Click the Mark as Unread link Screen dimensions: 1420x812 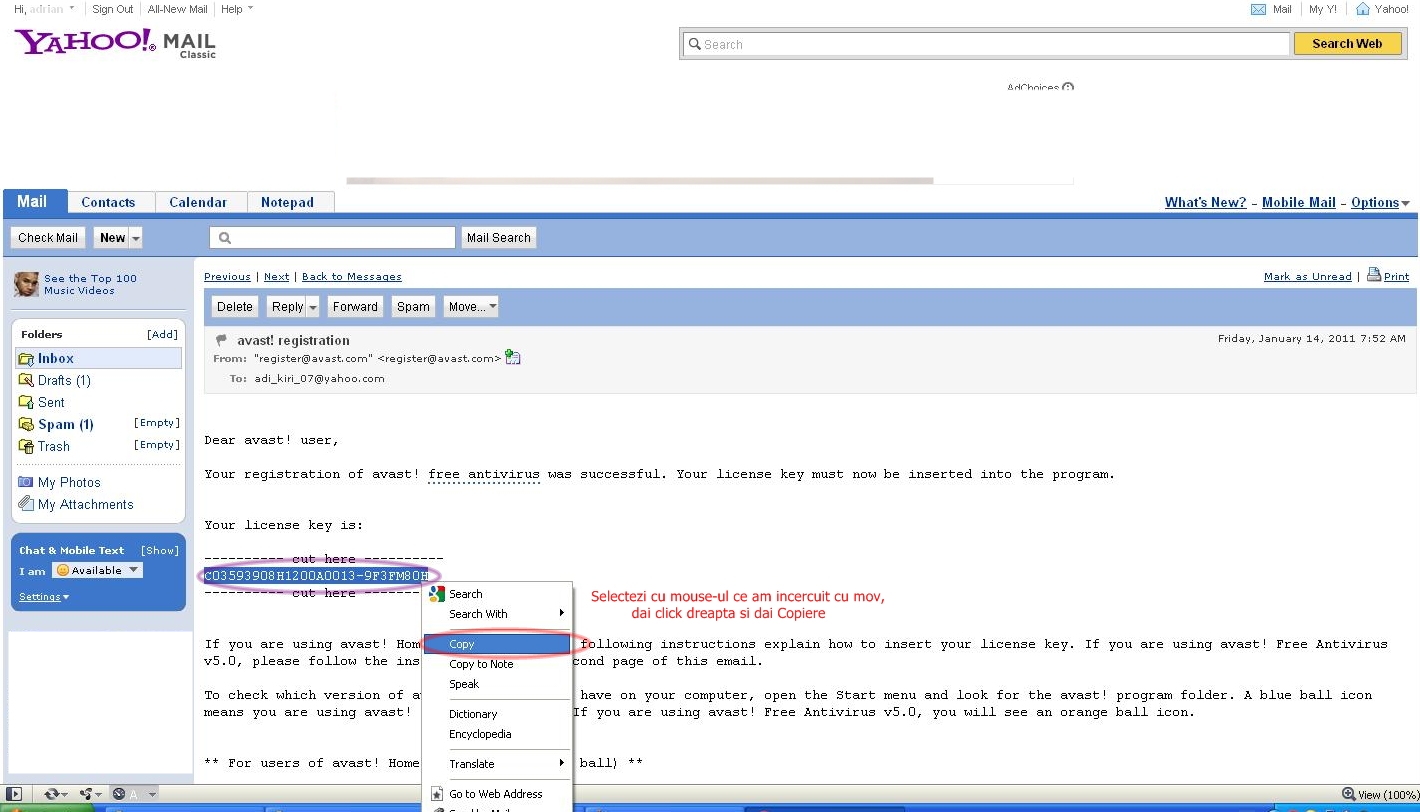click(x=1308, y=277)
